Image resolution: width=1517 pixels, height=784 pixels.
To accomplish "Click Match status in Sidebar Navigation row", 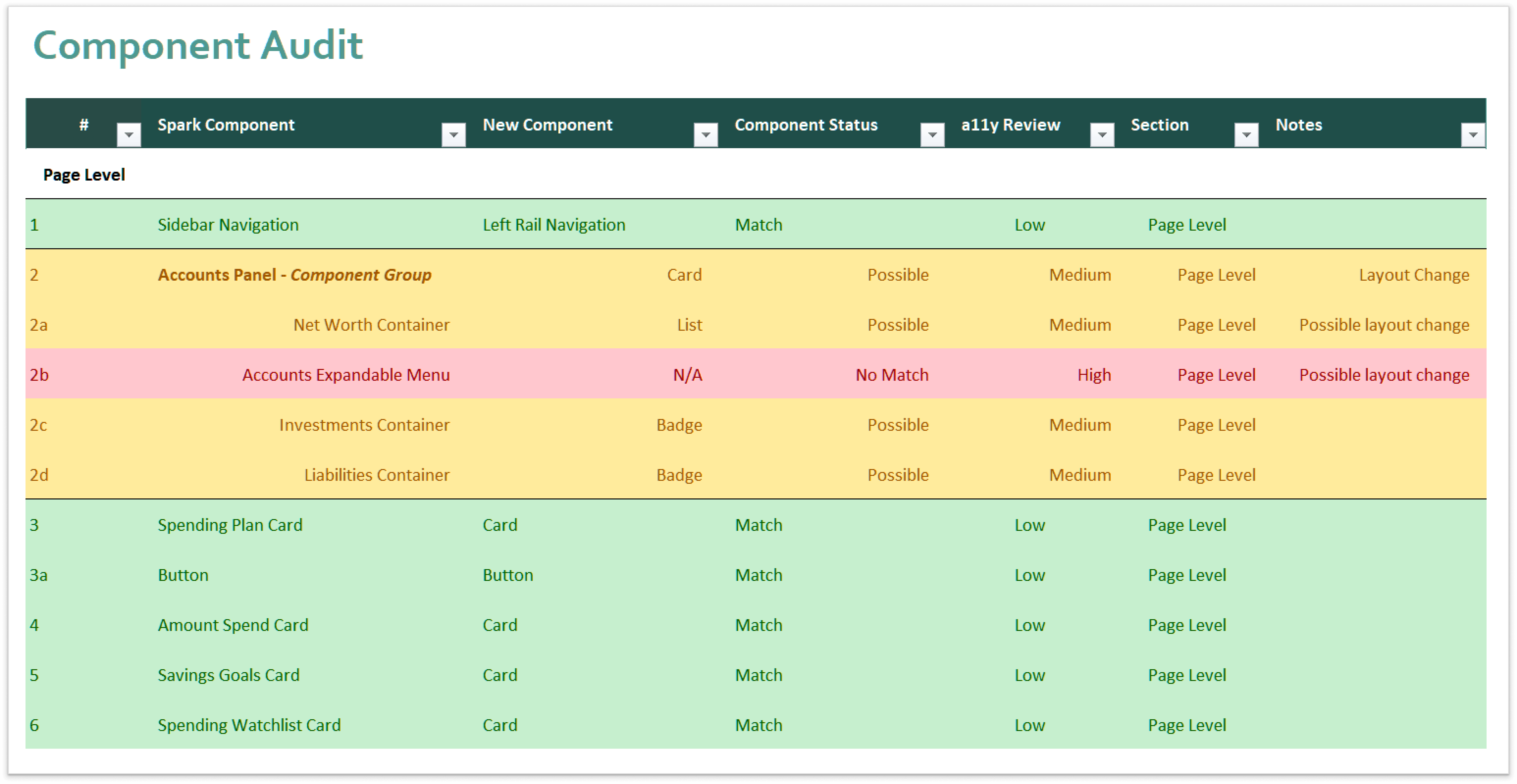I will pyautogui.click(x=758, y=225).
